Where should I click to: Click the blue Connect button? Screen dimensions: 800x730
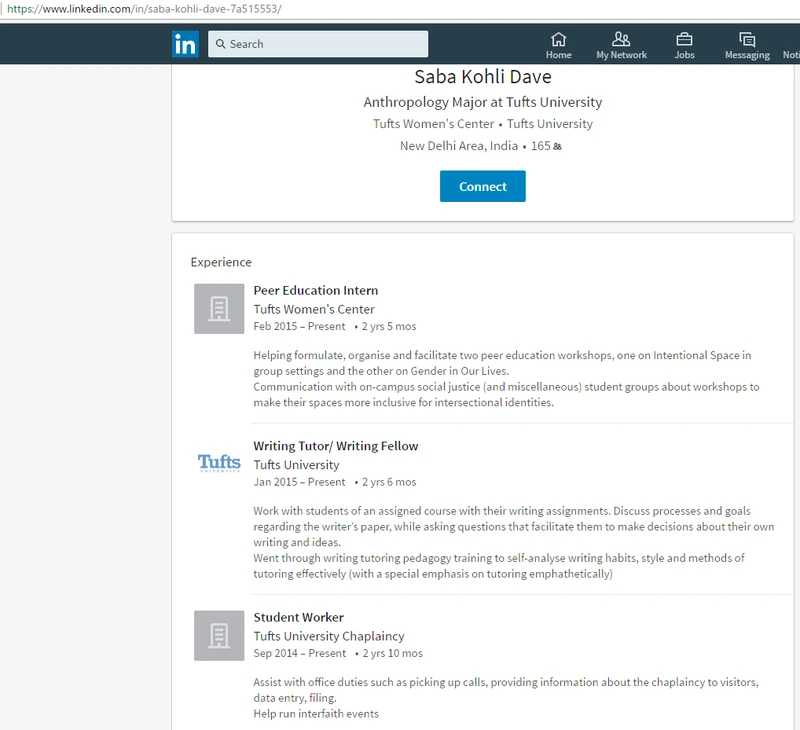[x=483, y=186]
